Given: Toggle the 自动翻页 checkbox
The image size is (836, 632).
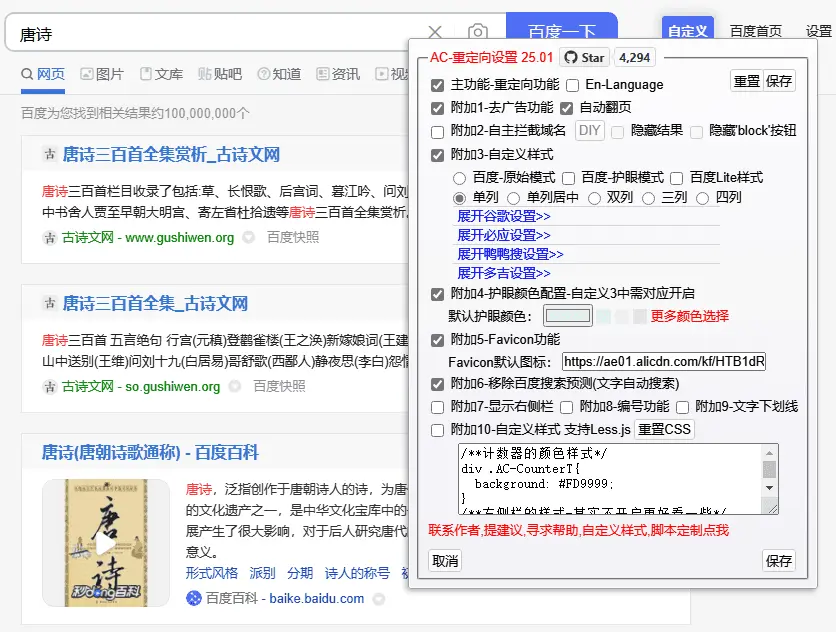Looking at the screenshot, I should click(x=566, y=108).
